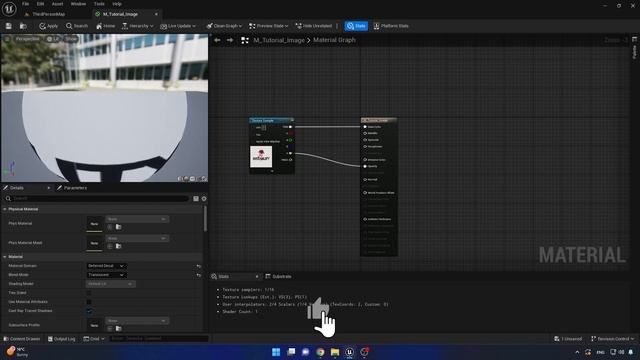Click the Unreal Engine logo icon
The height and width of the screenshot is (360, 640).
coord(9,9)
